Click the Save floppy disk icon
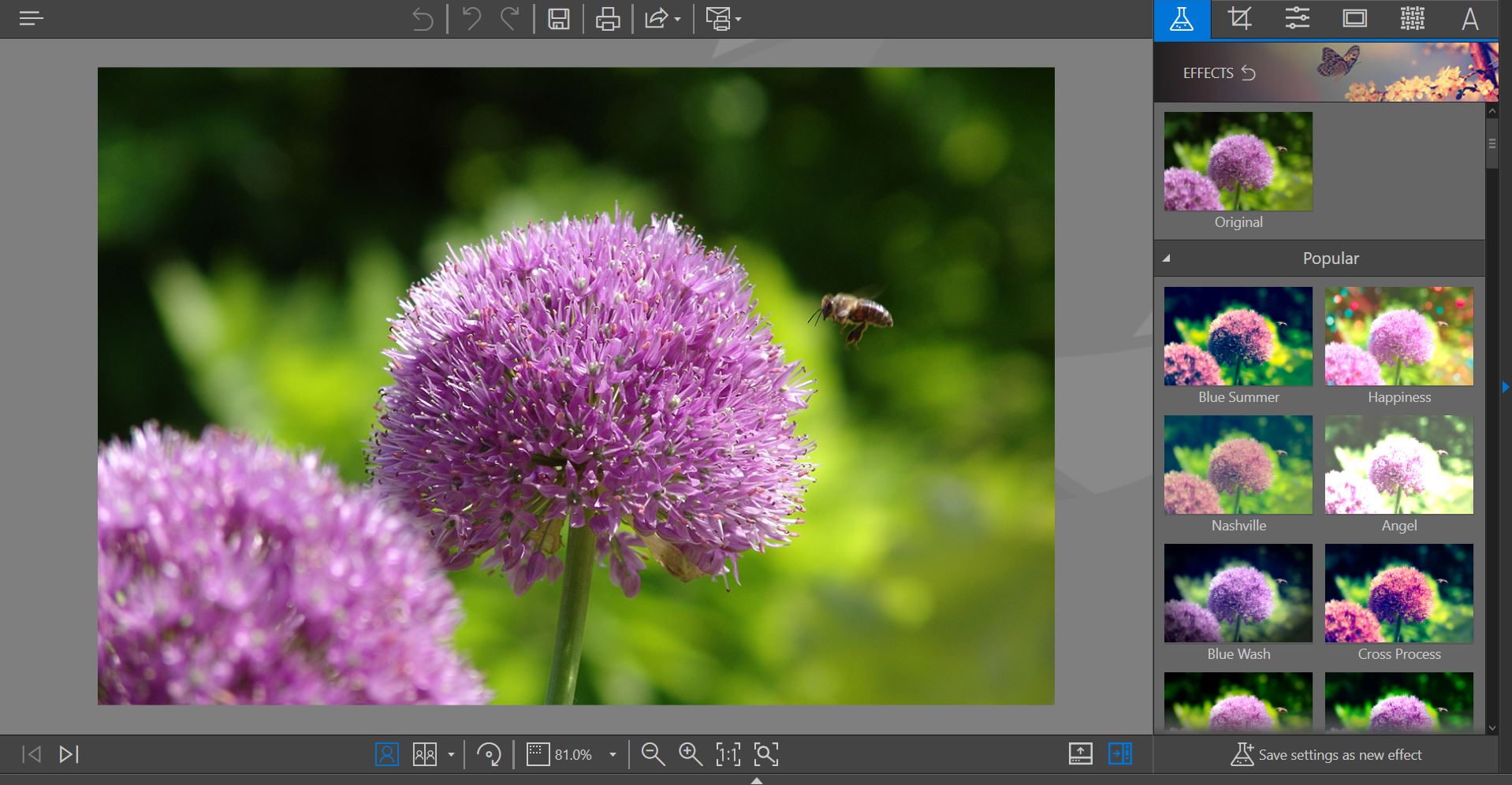The height and width of the screenshot is (785, 1512). coord(559,19)
